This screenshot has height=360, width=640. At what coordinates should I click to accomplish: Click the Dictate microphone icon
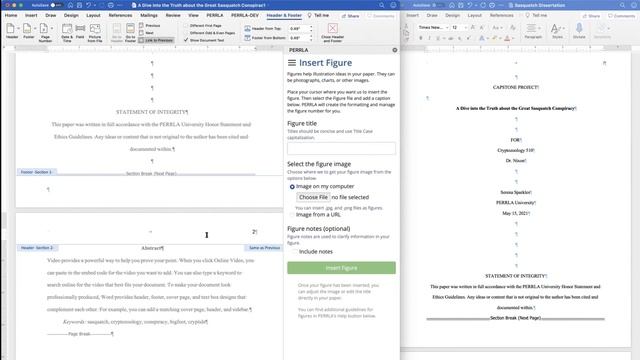579,29
